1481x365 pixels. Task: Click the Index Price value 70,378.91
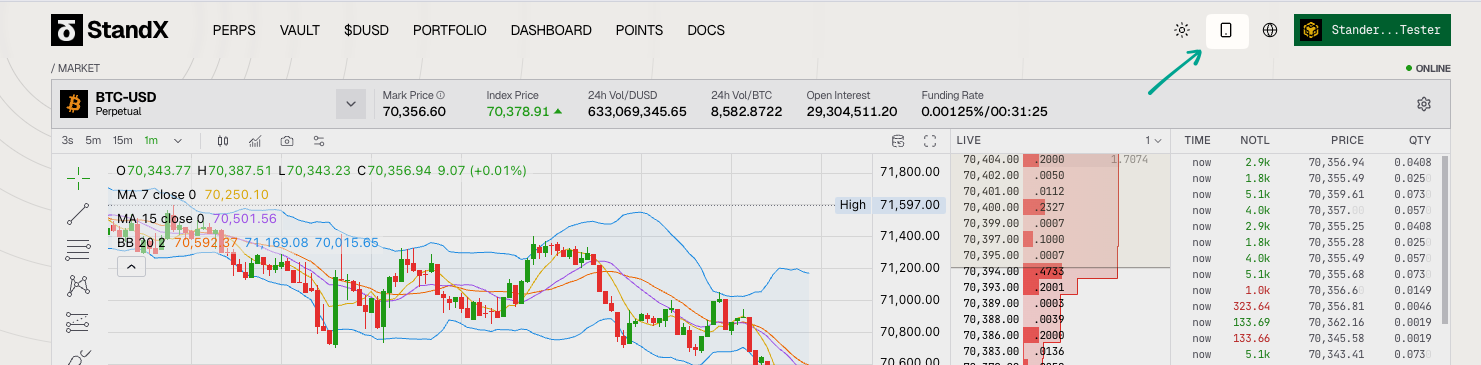(517, 111)
